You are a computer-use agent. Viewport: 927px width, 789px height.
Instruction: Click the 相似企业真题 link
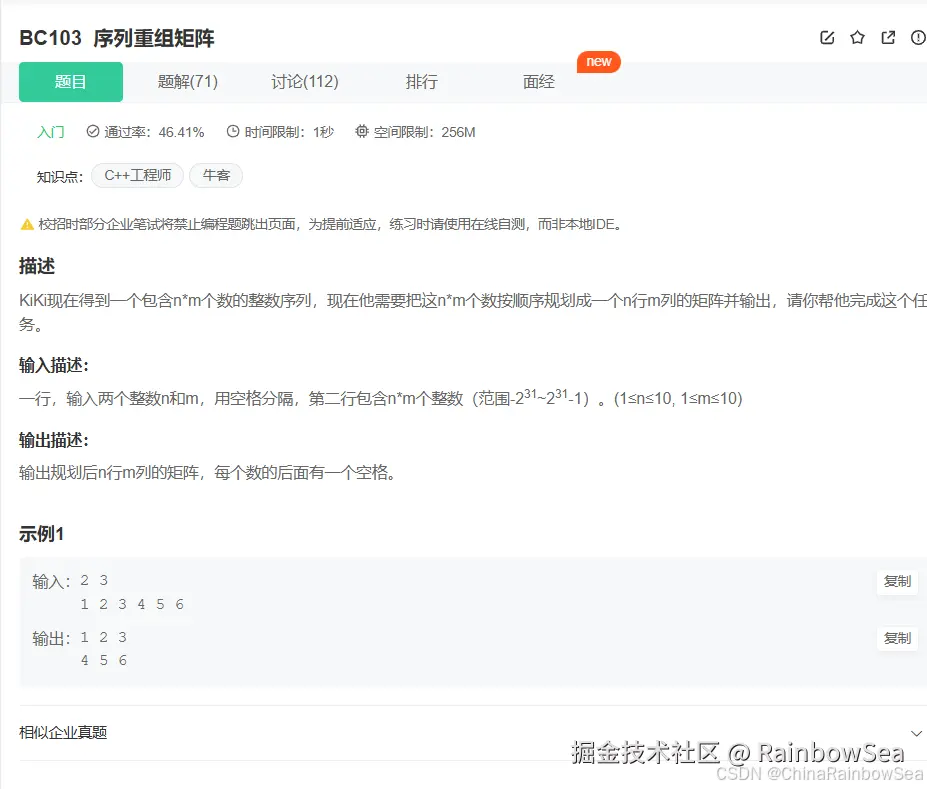[x=61, y=732]
